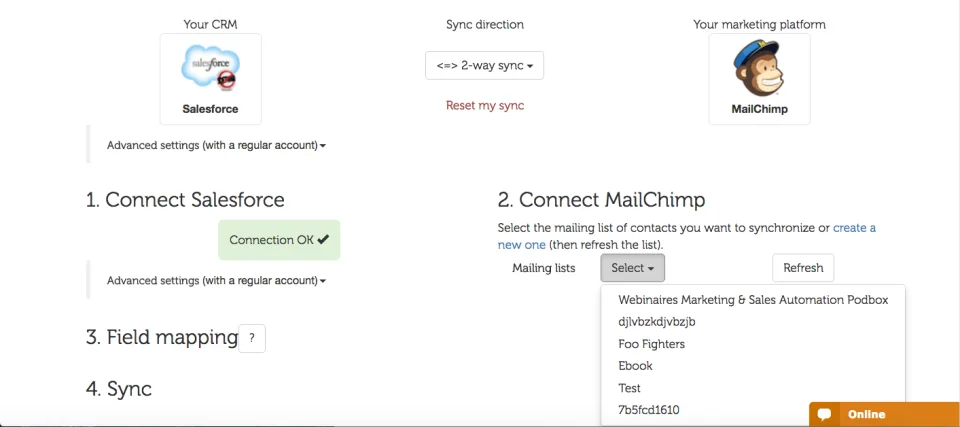Open the Mailing lists Select dropdown
The image size is (960, 427).
pos(632,268)
